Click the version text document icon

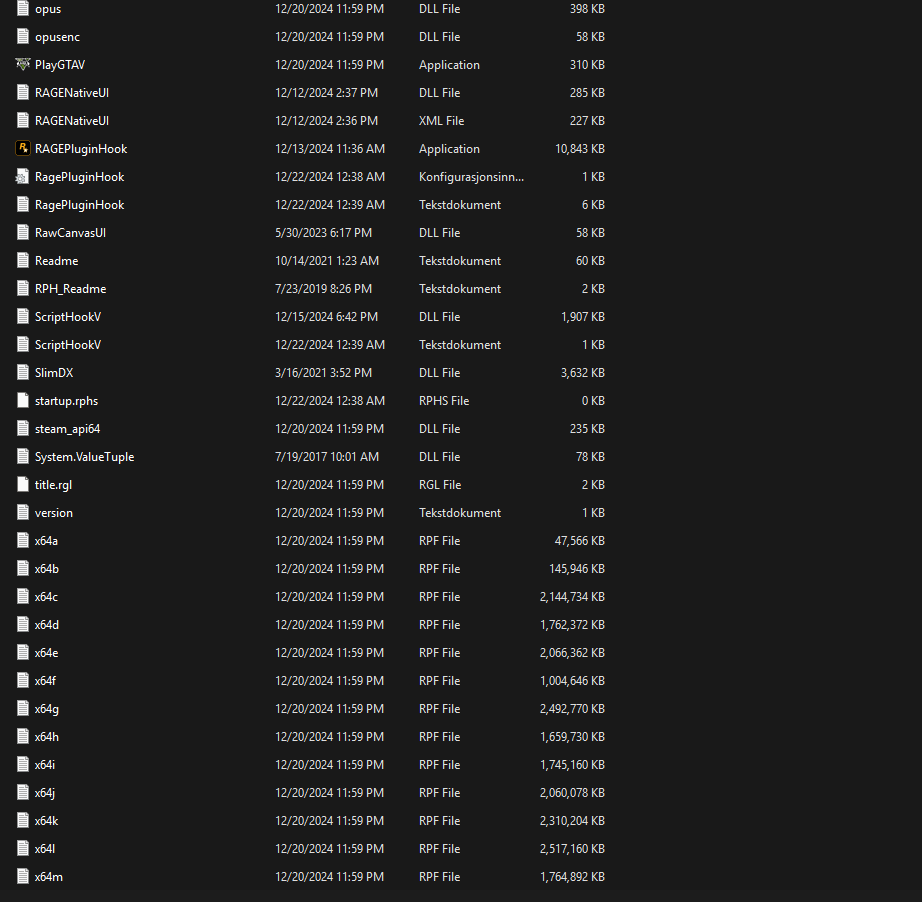23,513
